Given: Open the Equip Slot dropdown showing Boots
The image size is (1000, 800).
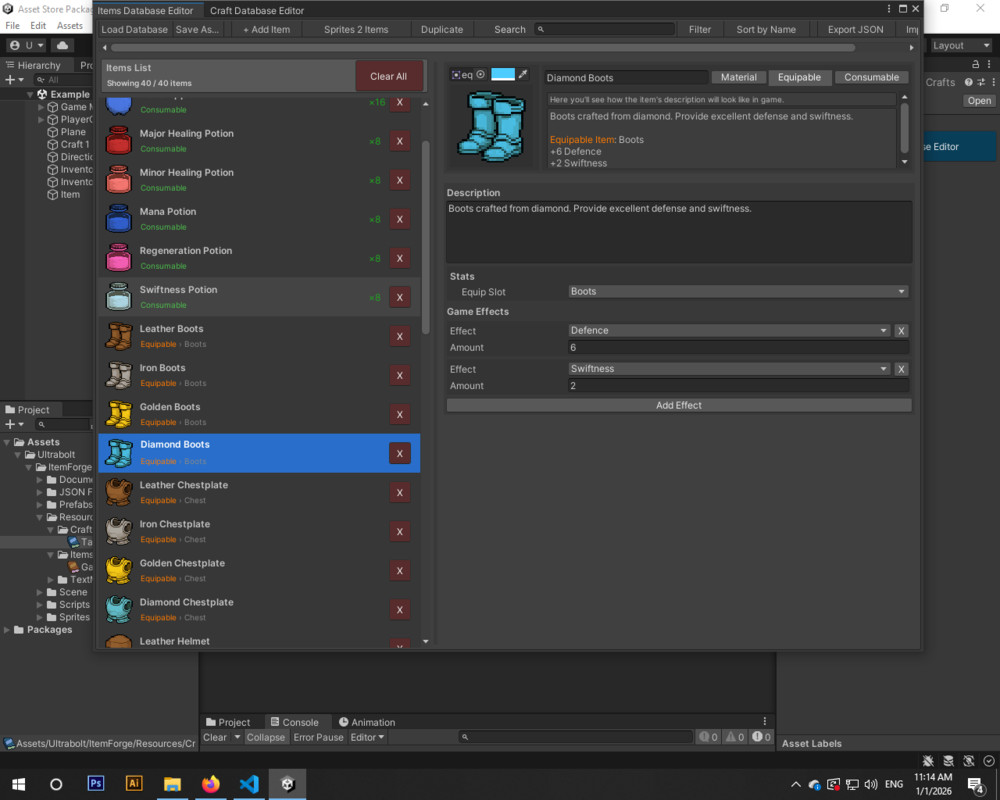Looking at the screenshot, I should (737, 292).
